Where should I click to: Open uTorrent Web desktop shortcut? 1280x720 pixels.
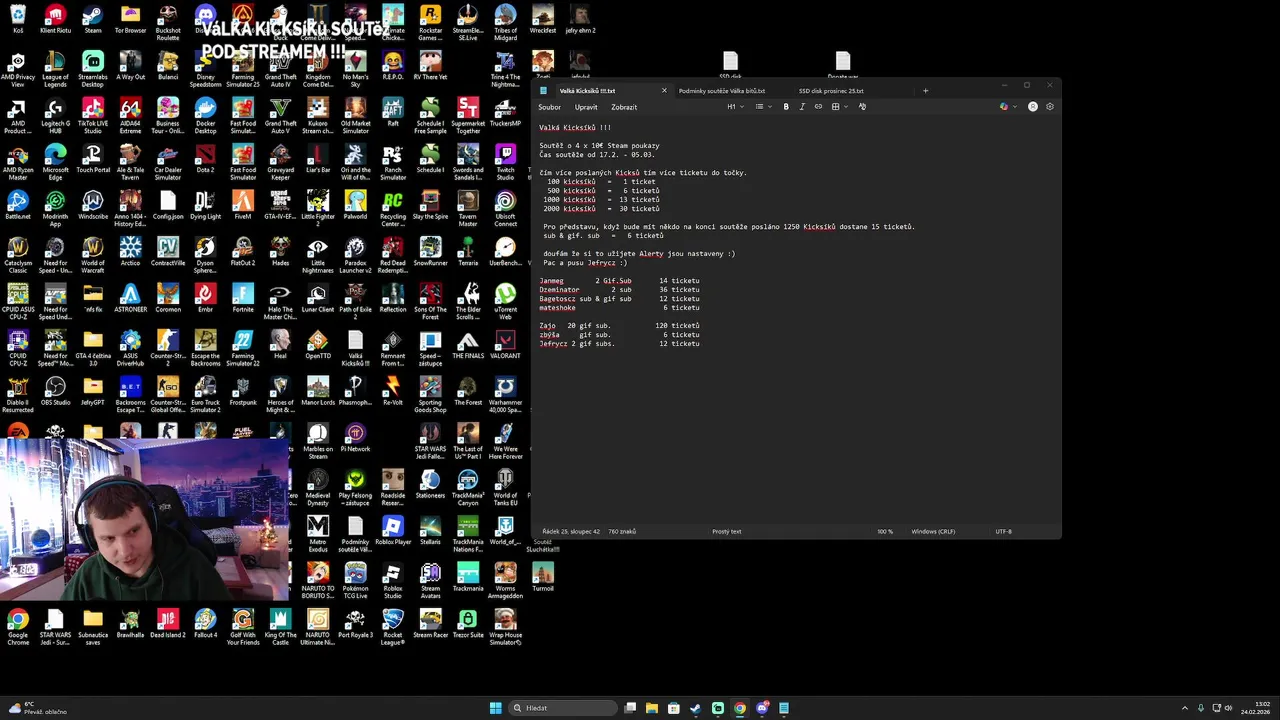[505, 302]
